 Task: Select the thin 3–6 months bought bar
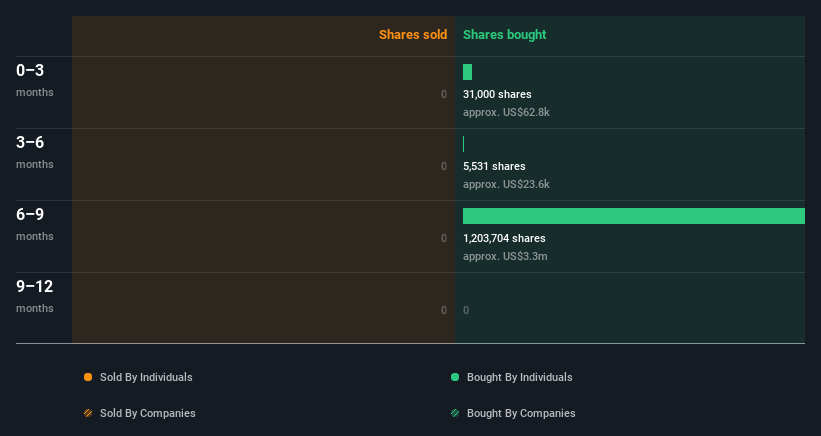coord(463,144)
